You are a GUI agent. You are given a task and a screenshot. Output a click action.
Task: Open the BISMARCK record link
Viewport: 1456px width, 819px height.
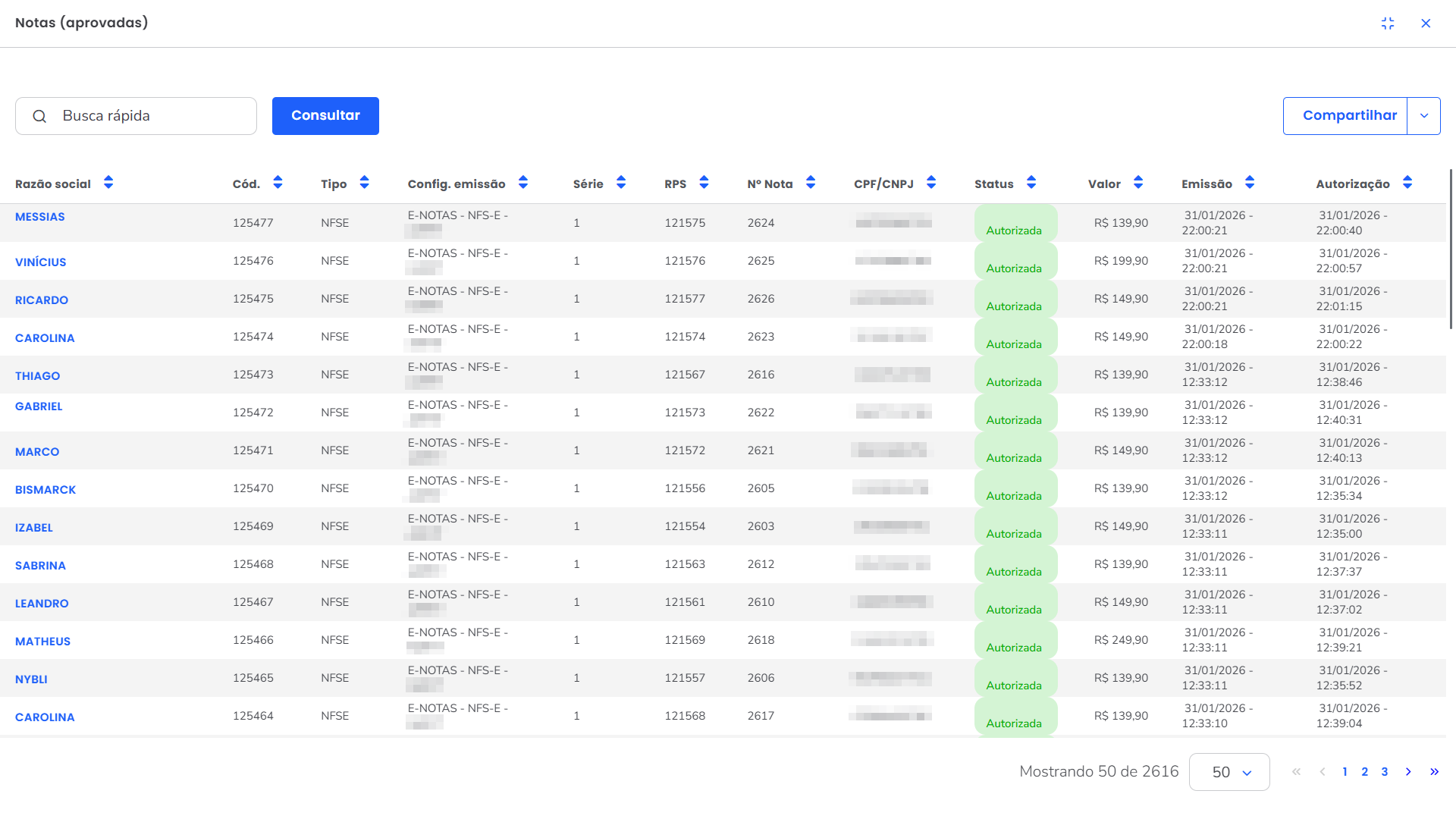(x=45, y=490)
